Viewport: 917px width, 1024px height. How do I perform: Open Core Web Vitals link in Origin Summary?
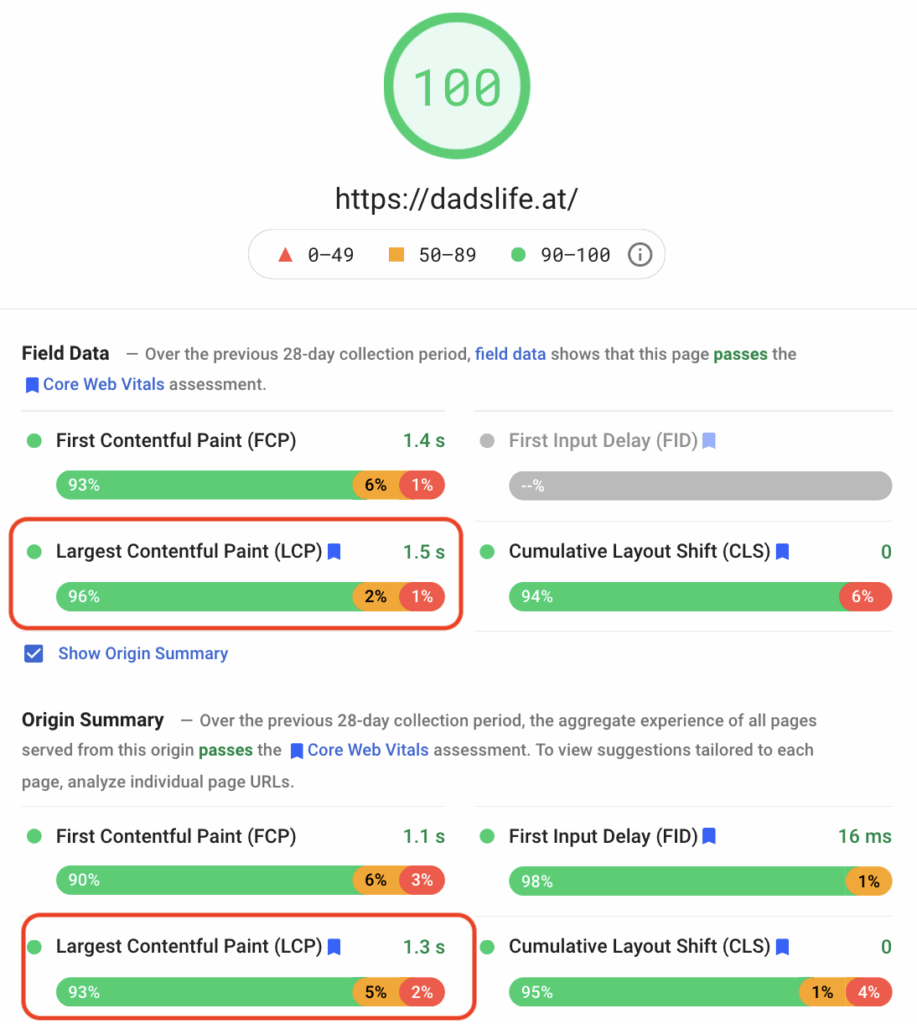368,750
